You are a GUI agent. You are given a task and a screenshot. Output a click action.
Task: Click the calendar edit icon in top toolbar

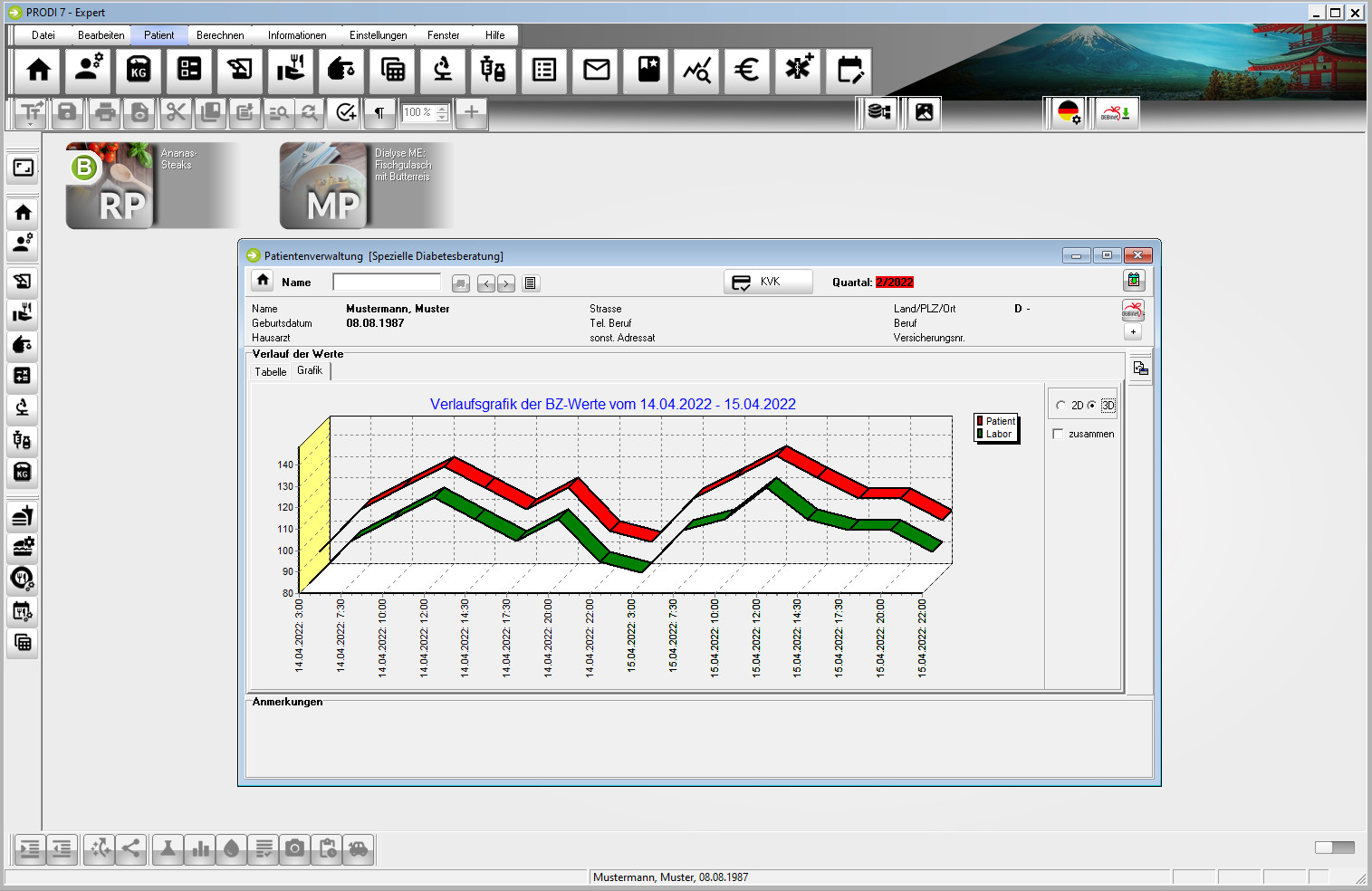tap(849, 70)
